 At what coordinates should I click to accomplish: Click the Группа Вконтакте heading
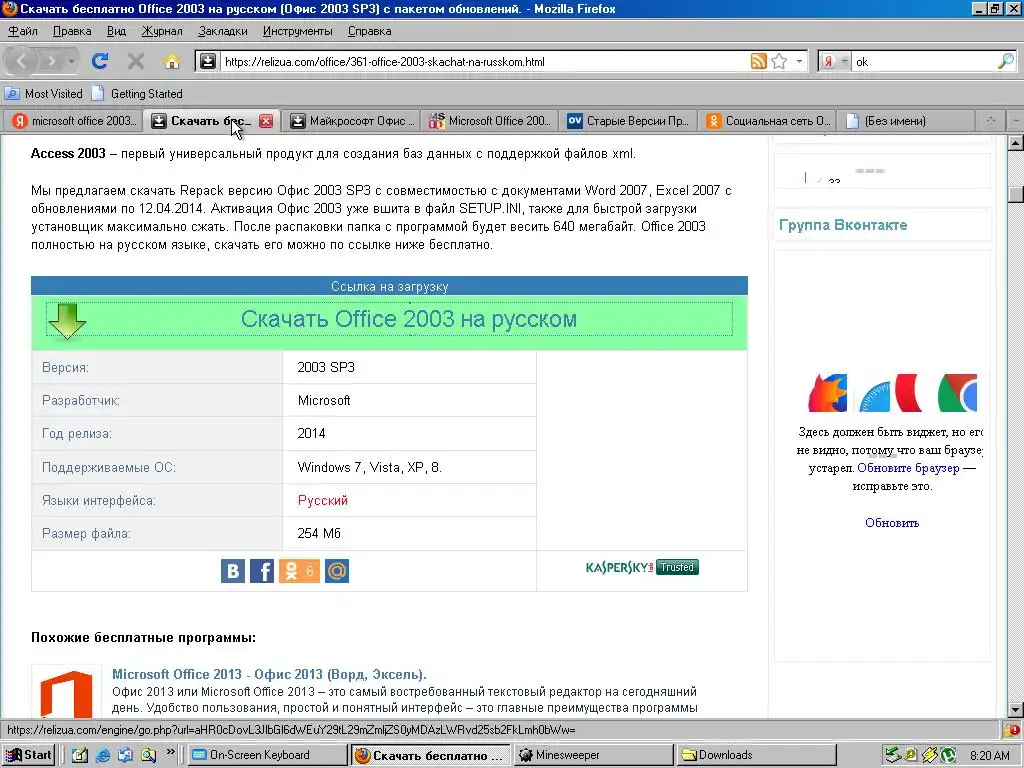pos(843,225)
